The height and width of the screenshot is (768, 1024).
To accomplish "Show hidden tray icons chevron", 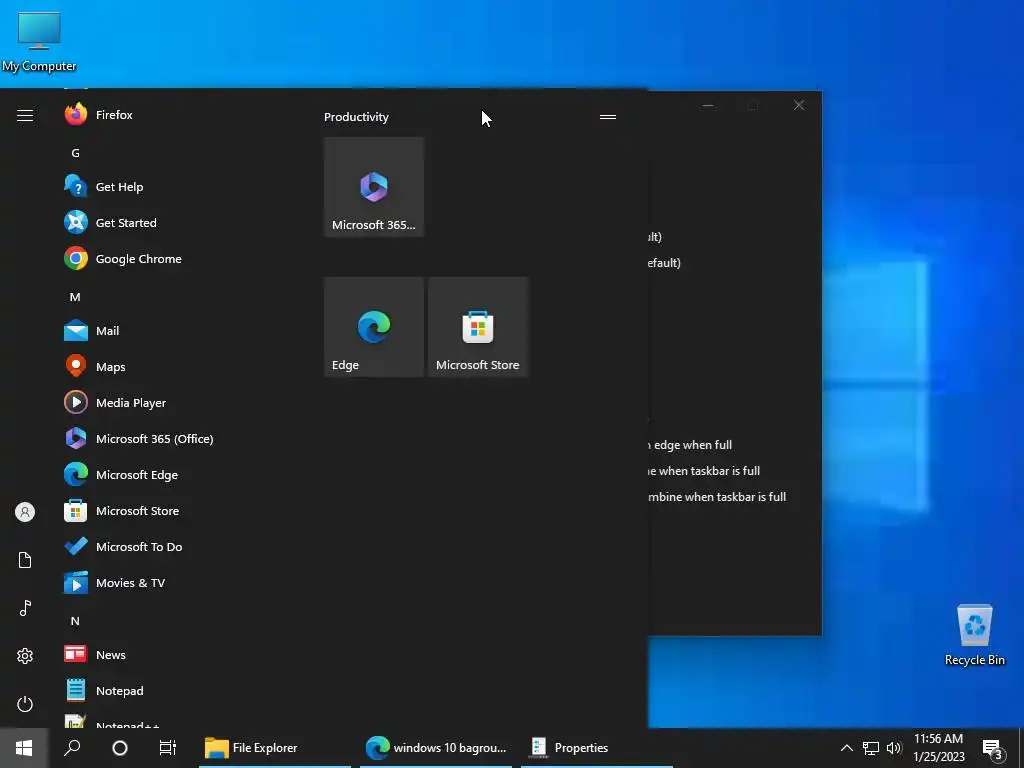I will 846,748.
